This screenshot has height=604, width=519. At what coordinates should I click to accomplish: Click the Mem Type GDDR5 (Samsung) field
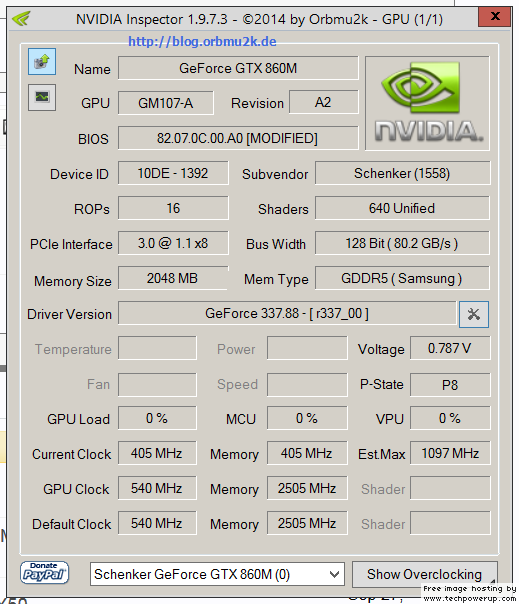coord(402,278)
